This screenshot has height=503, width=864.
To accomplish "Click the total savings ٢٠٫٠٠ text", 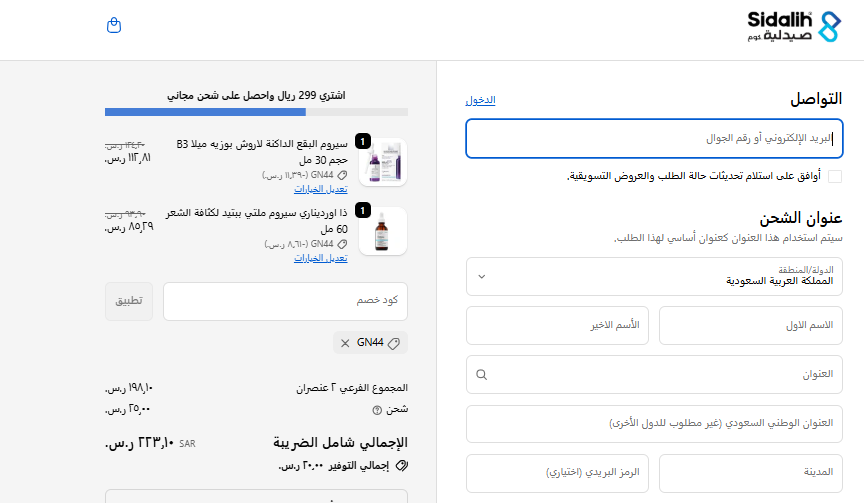I will coord(334,466).
